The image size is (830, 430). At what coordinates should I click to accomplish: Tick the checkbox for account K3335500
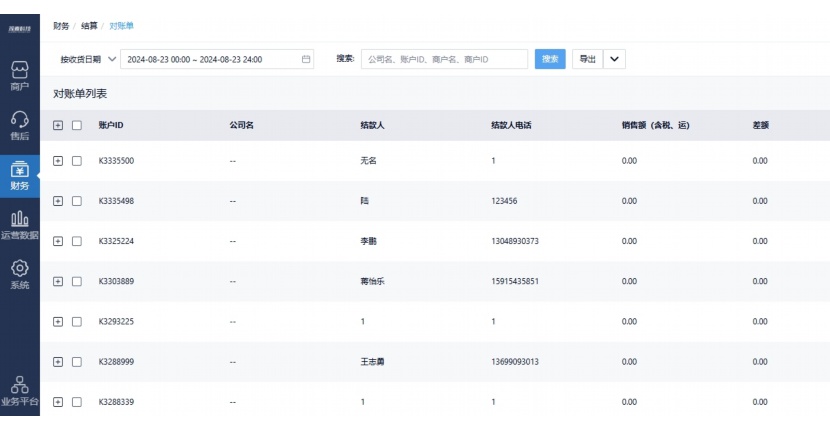[x=77, y=161]
